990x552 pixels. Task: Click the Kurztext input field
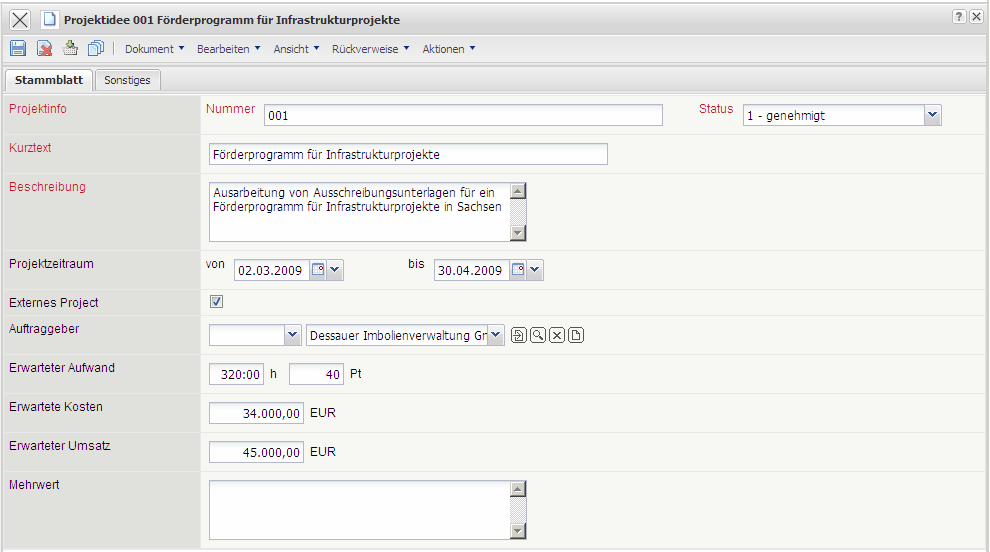(x=409, y=154)
